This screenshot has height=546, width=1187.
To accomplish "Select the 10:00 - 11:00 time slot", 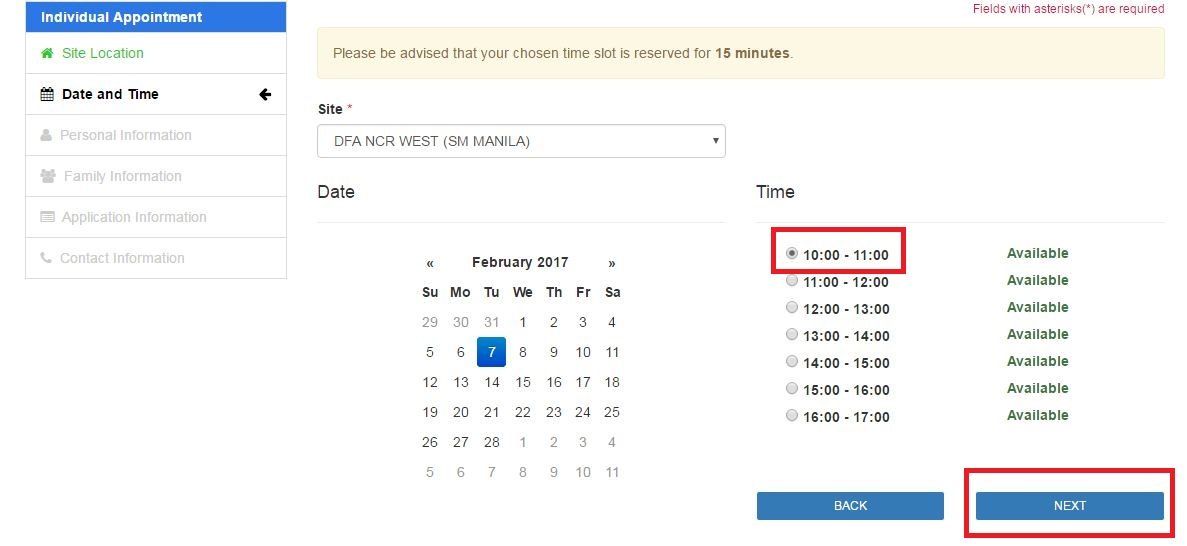I will coord(792,254).
